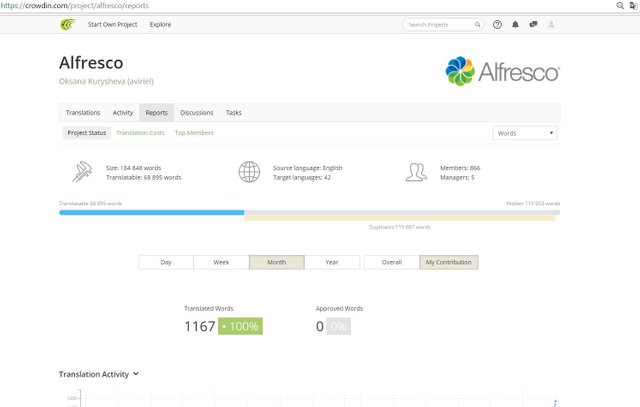Click Start Own Project link

[x=113, y=24]
